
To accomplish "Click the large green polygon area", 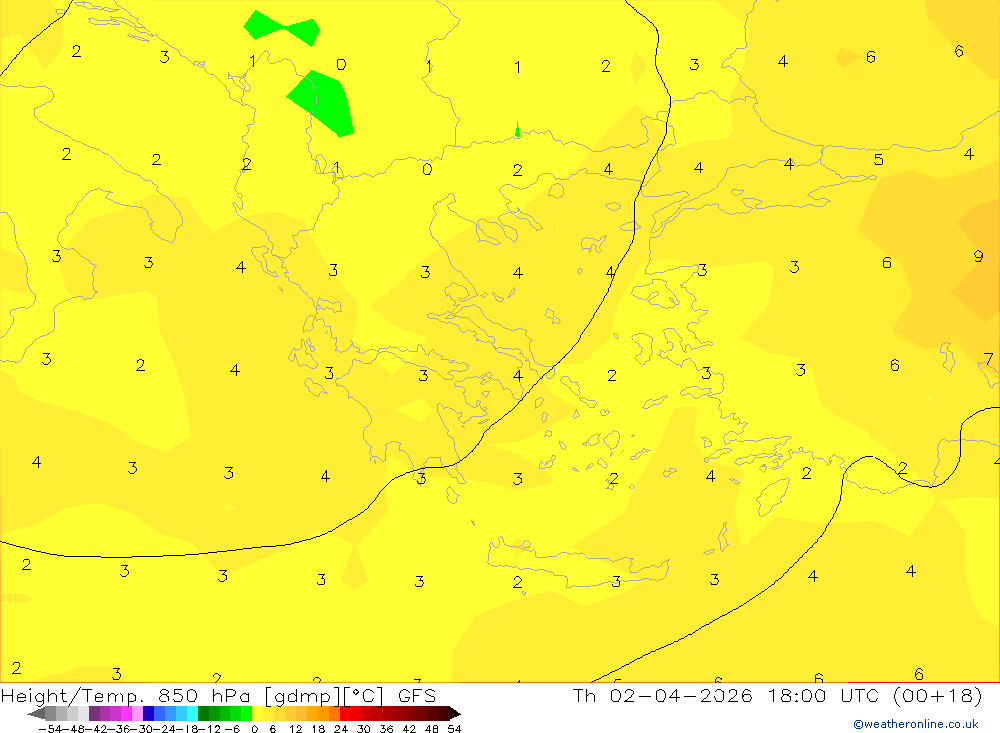I will point(323,103).
